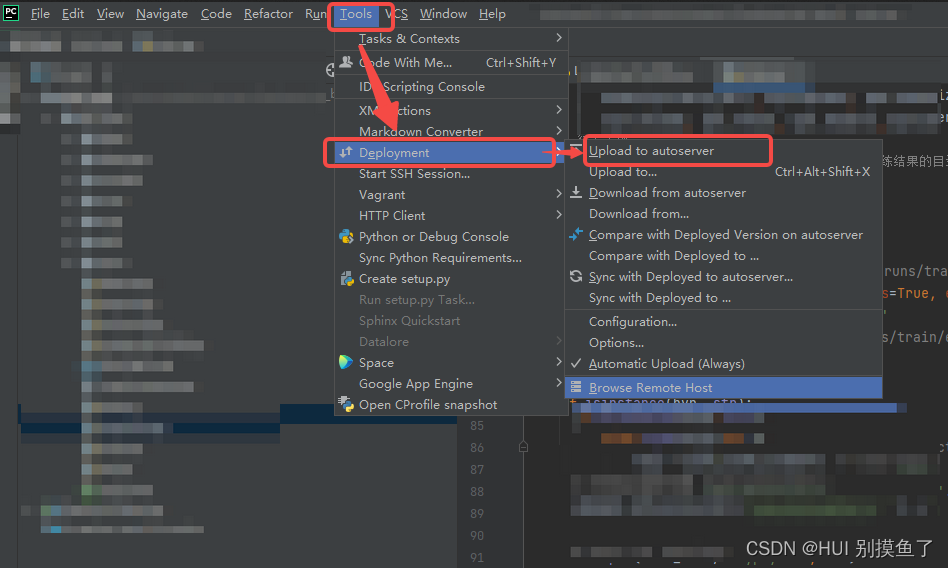Click the sync circular arrows icon
This screenshot has width=948, height=568.
[x=576, y=276]
